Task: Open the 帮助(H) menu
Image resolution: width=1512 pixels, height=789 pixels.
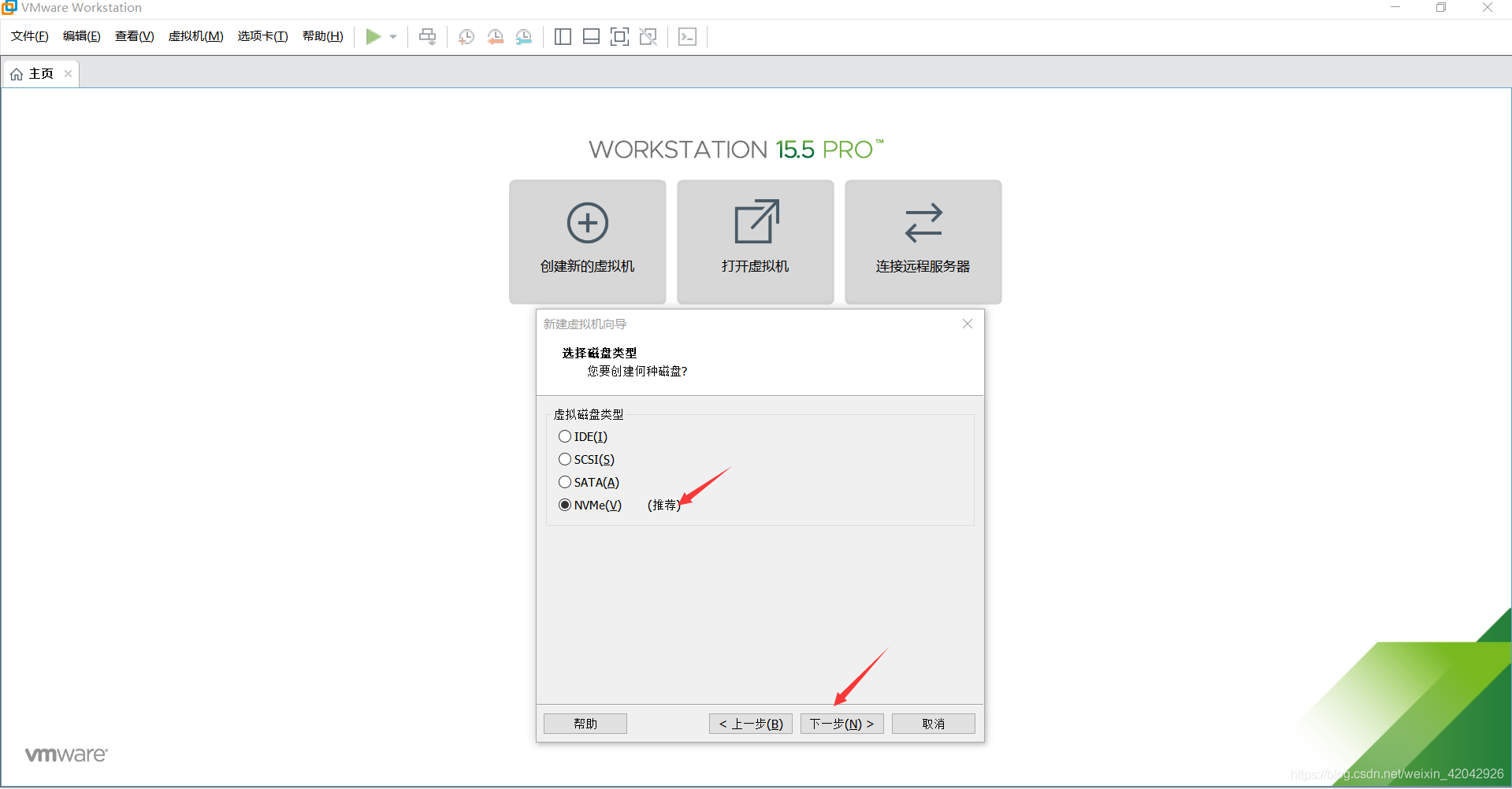Action: tap(323, 36)
